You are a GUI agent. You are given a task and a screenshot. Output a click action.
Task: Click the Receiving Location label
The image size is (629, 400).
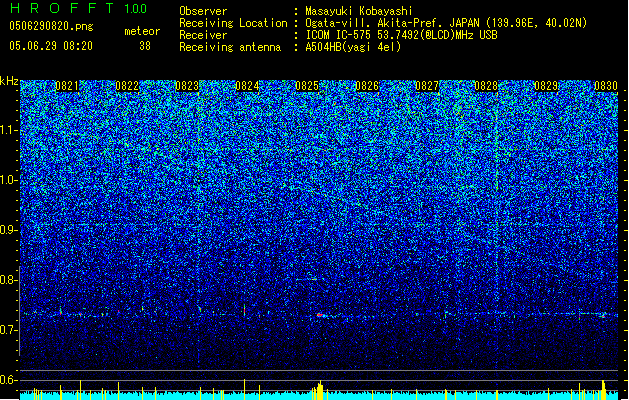click(233, 23)
